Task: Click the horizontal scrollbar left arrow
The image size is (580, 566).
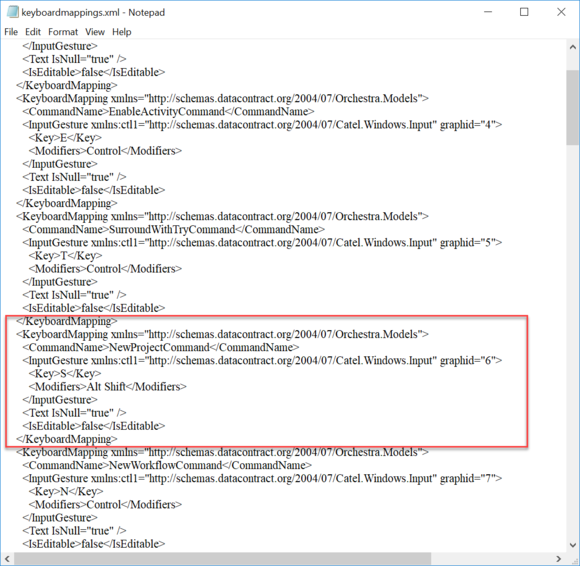Action: (7, 559)
